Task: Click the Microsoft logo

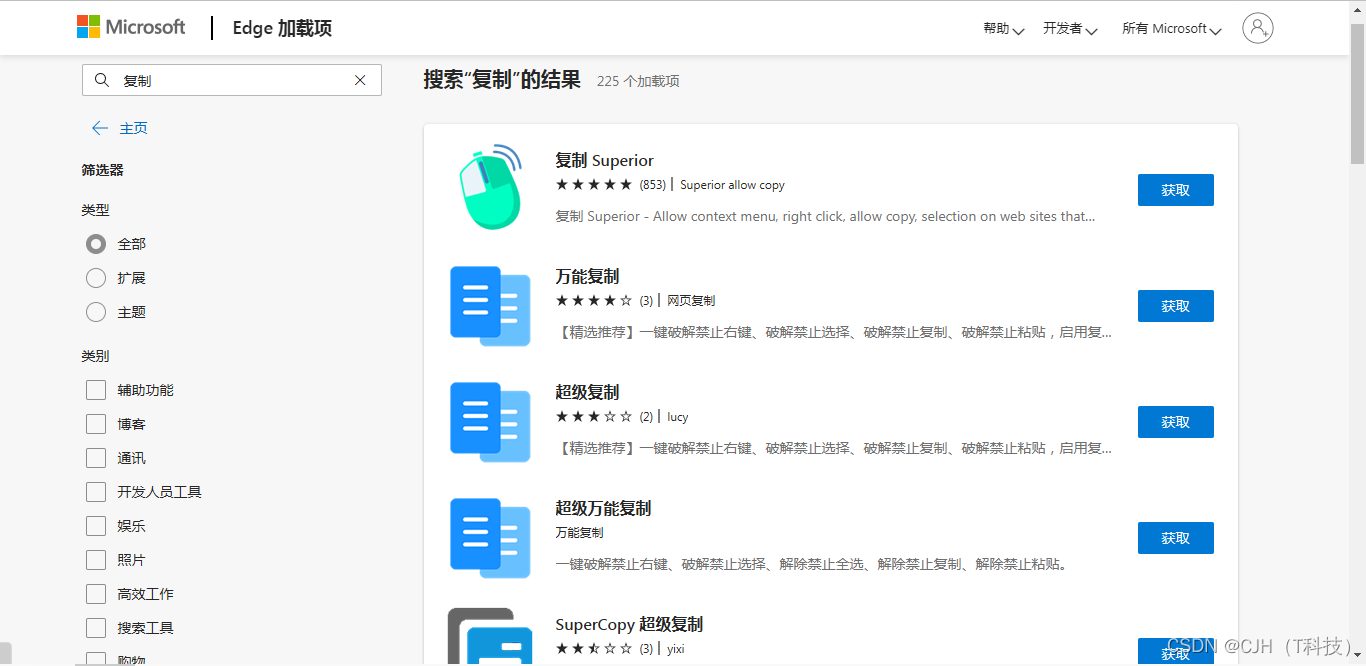Action: click(x=131, y=27)
